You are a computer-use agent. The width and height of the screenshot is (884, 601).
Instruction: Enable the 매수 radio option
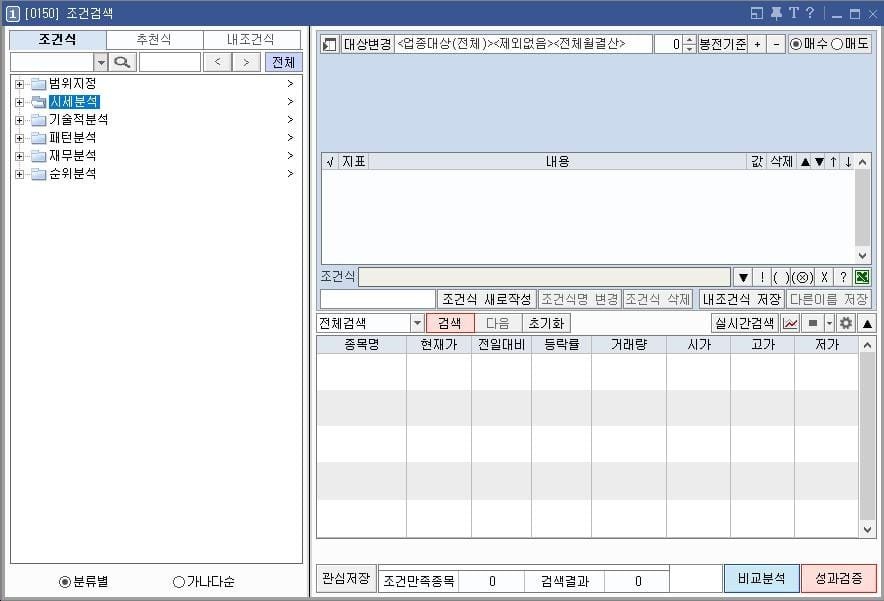tap(794, 43)
